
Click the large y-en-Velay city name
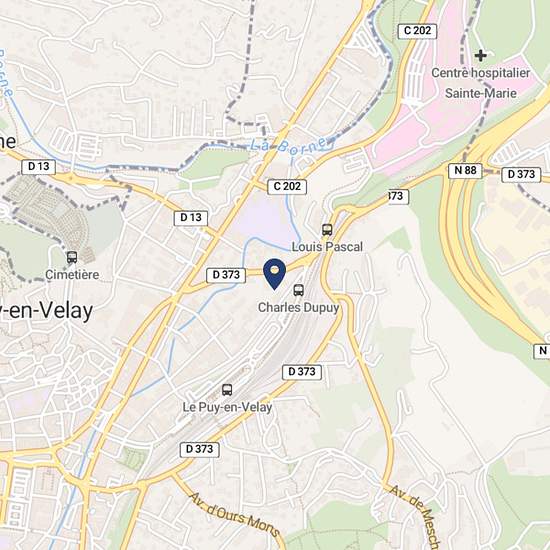coord(46,311)
